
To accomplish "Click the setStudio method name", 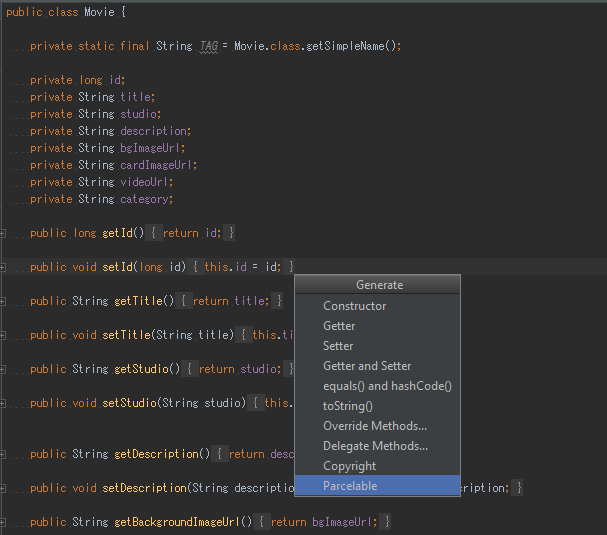I will (x=129, y=403).
